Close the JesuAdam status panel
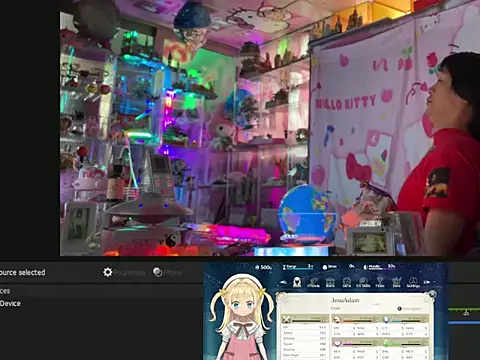 [432, 294]
